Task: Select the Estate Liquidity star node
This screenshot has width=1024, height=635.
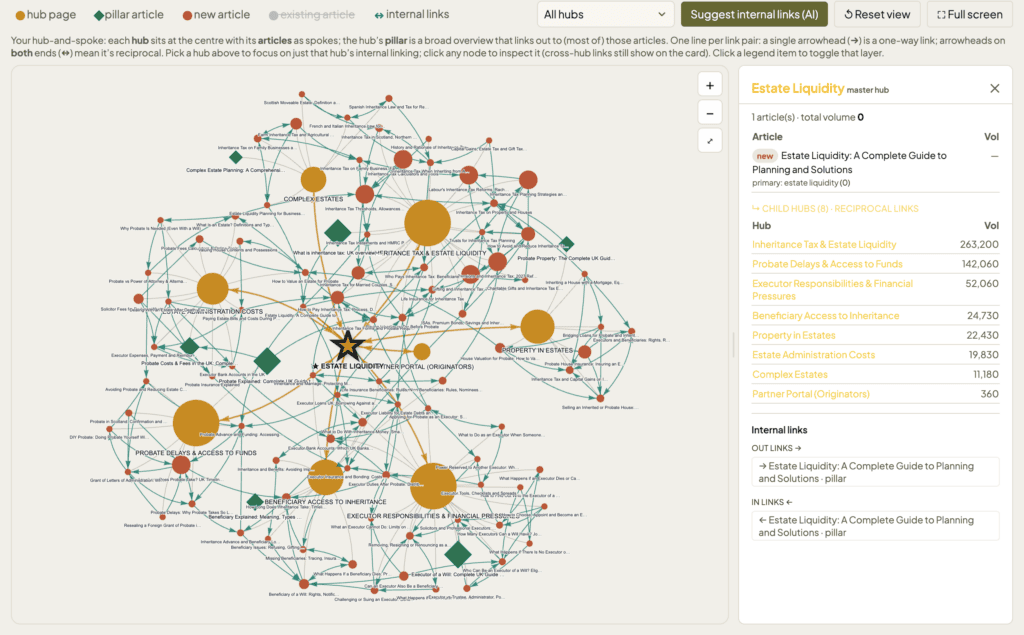Action: [x=347, y=345]
